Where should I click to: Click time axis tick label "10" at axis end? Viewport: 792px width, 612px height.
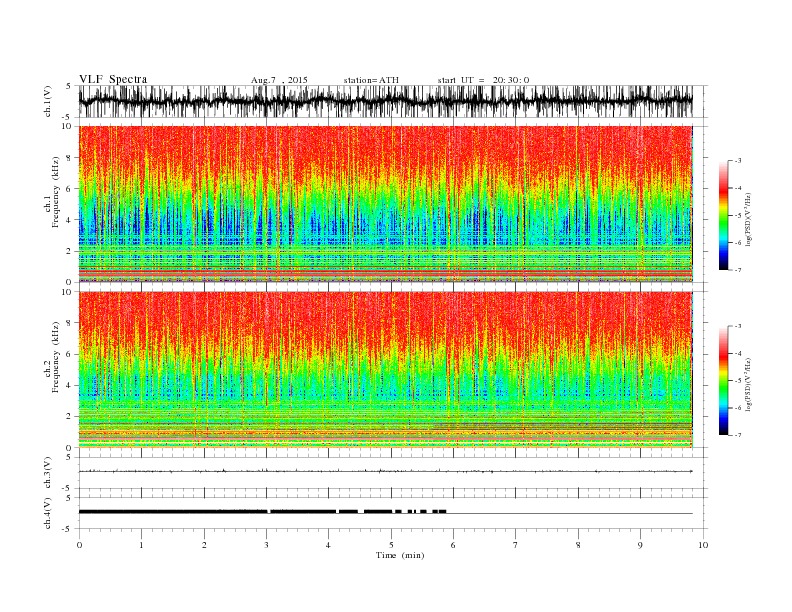(x=703, y=545)
